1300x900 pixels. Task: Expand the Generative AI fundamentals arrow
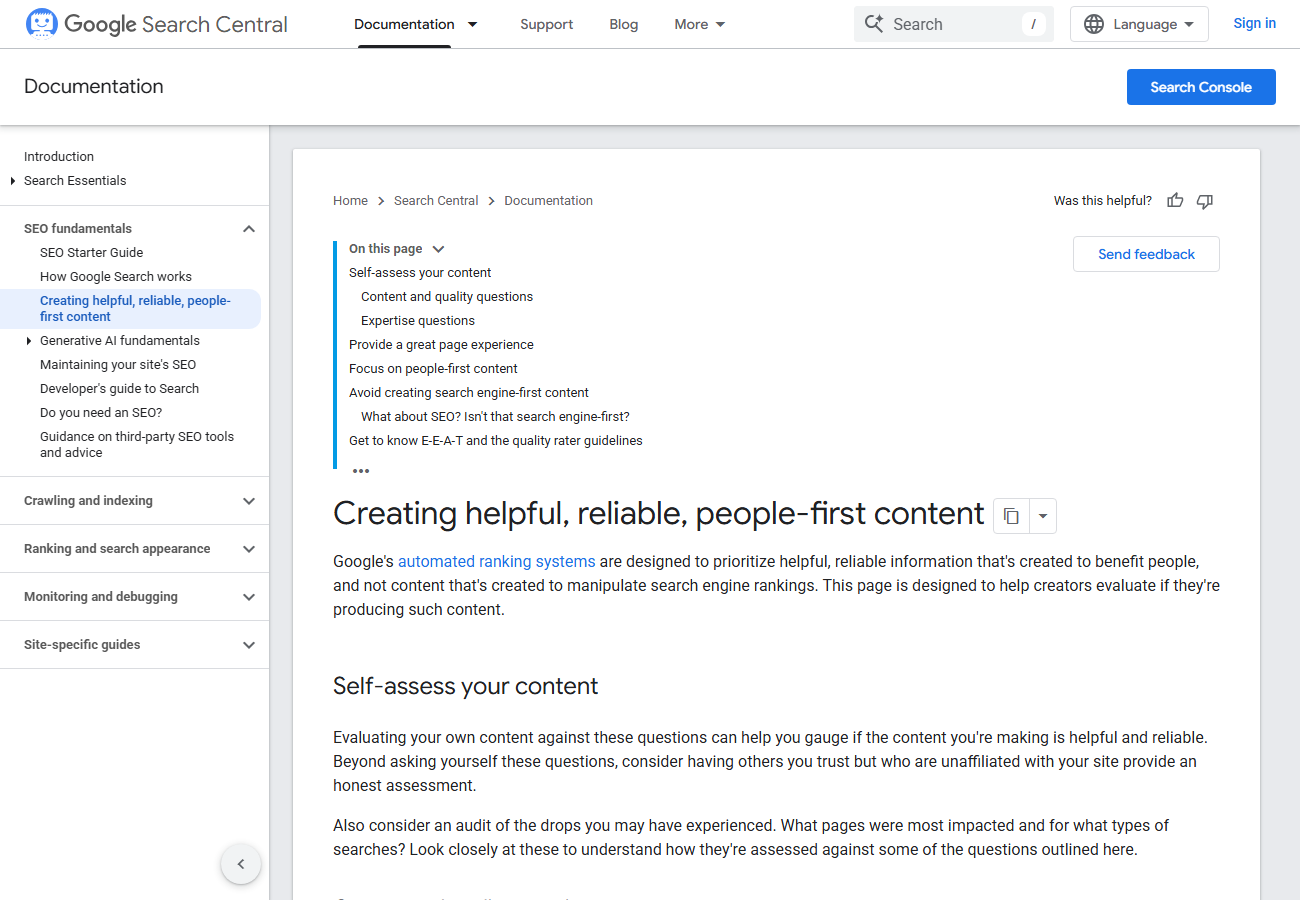click(x=29, y=341)
